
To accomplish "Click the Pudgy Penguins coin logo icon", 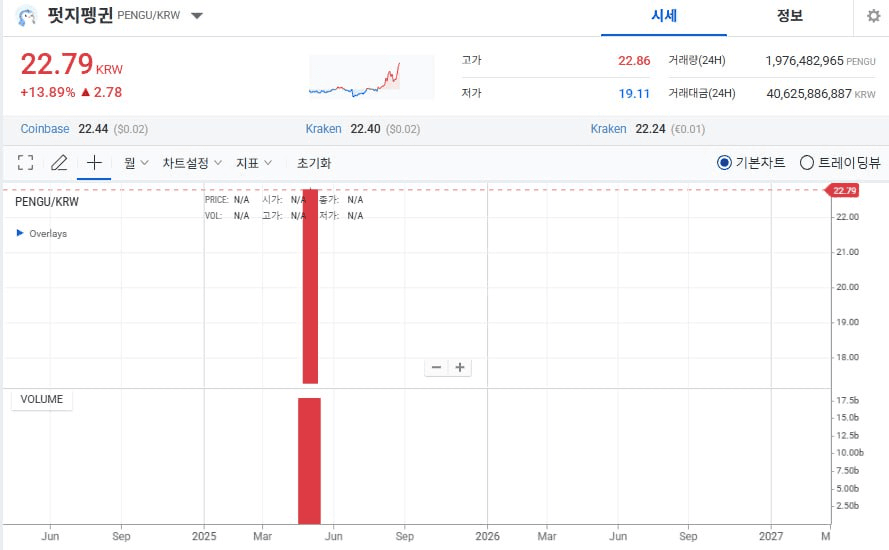I will (26, 16).
